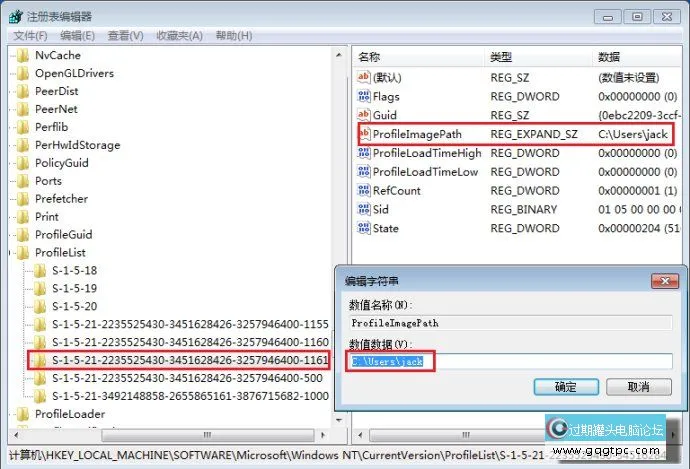Click tree pane horizontal scroll left arrow
Image resolution: width=690 pixels, height=469 pixels.
coord(16,435)
